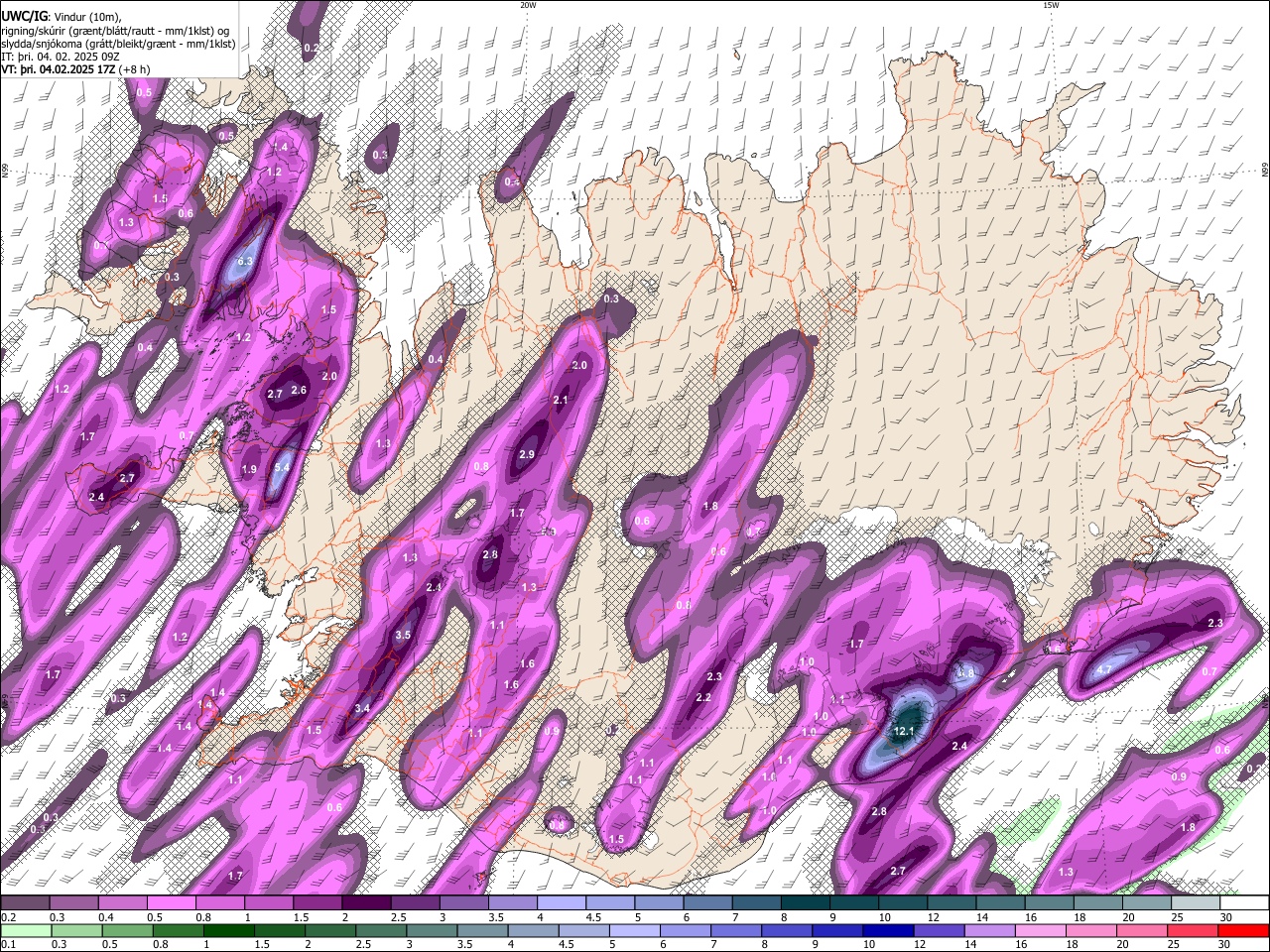The height and width of the screenshot is (952, 1270).
Task: Select the light violet 14 swatch in bottom scale
Action: coord(988,930)
